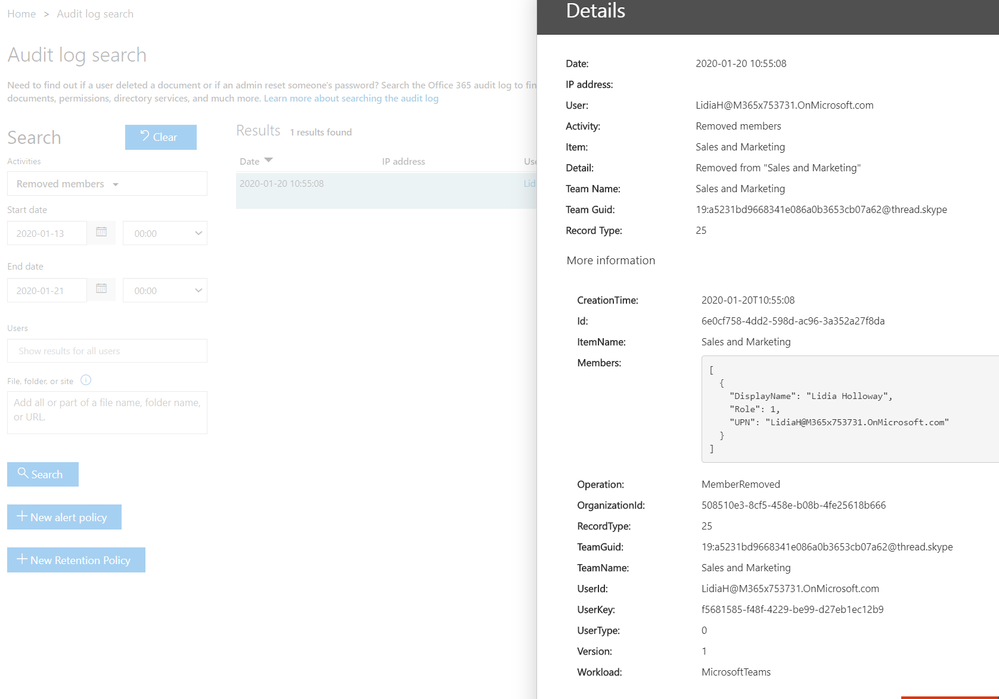This screenshot has height=699, width=999.
Task: Open the start time 00:00 dropdown
Action: coord(165,233)
